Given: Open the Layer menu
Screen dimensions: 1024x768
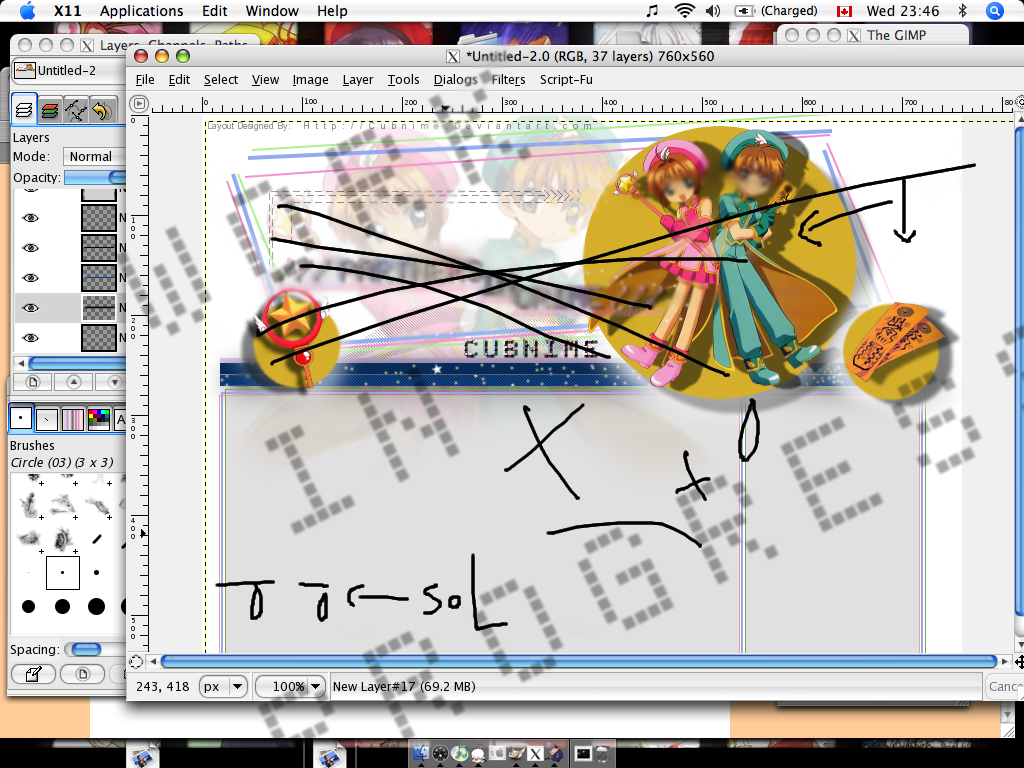Looking at the screenshot, I should pyautogui.click(x=358, y=80).
